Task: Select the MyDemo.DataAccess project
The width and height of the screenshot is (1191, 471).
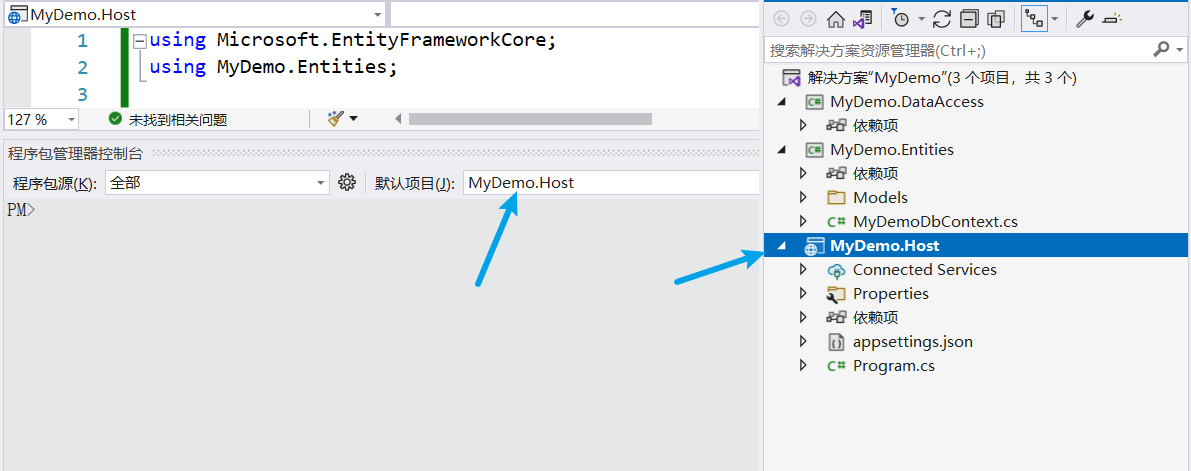Action: (907, 102)
